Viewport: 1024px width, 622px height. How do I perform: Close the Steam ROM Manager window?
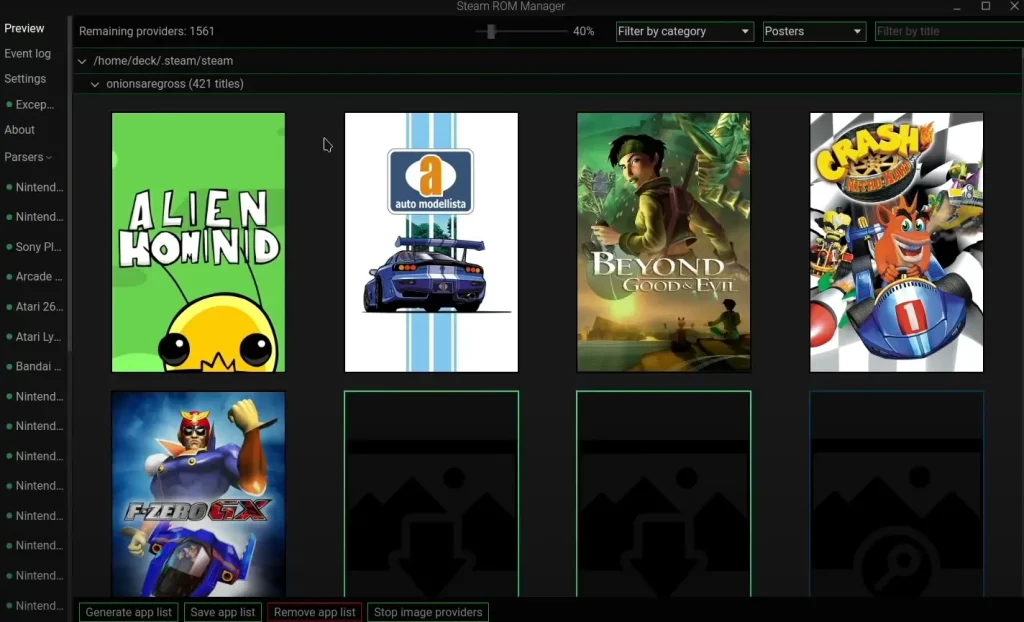pyautogui.click(x=1014, y=6)
